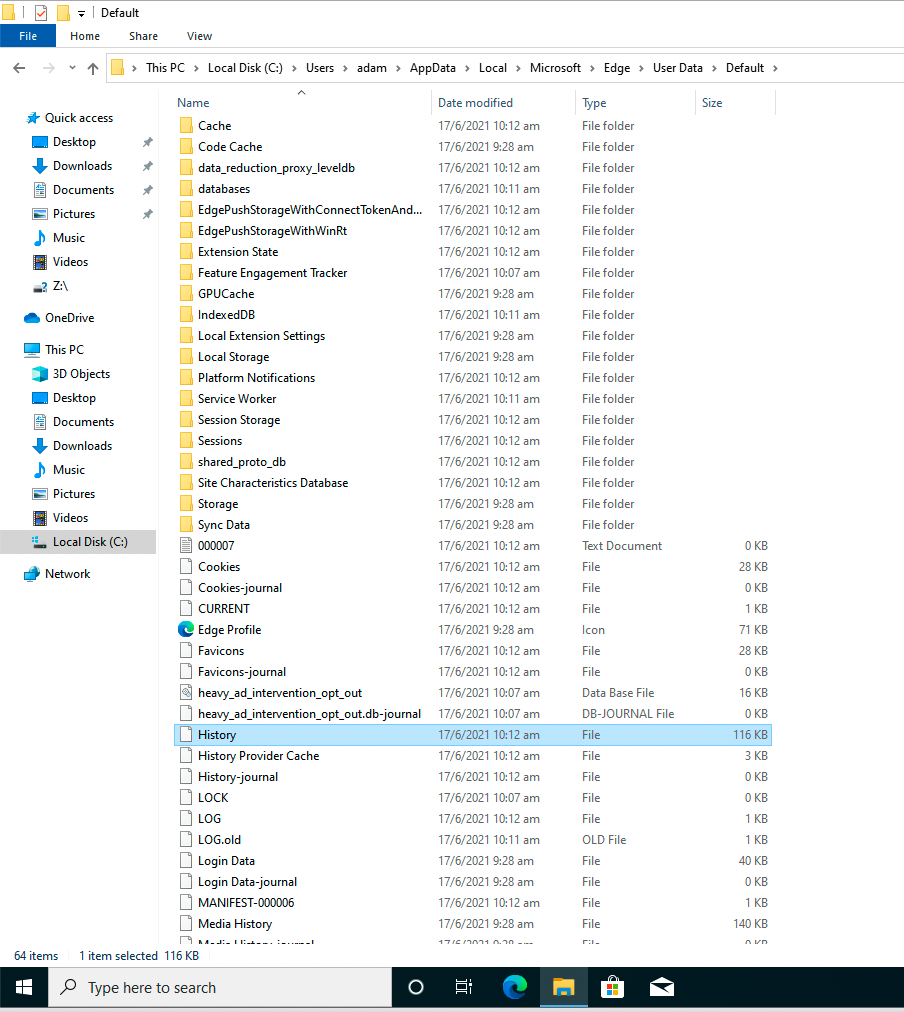Select Quick access in navigation pane
904x1012 pixels.
point(79,117)
